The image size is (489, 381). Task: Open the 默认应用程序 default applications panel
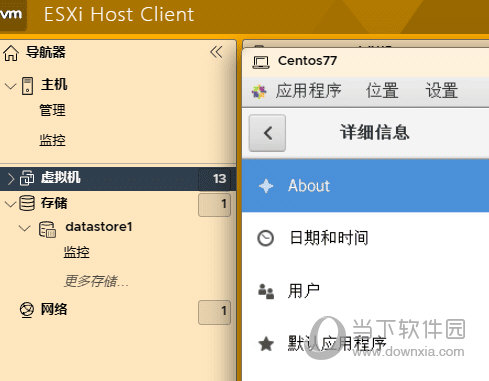click(365, 344)
